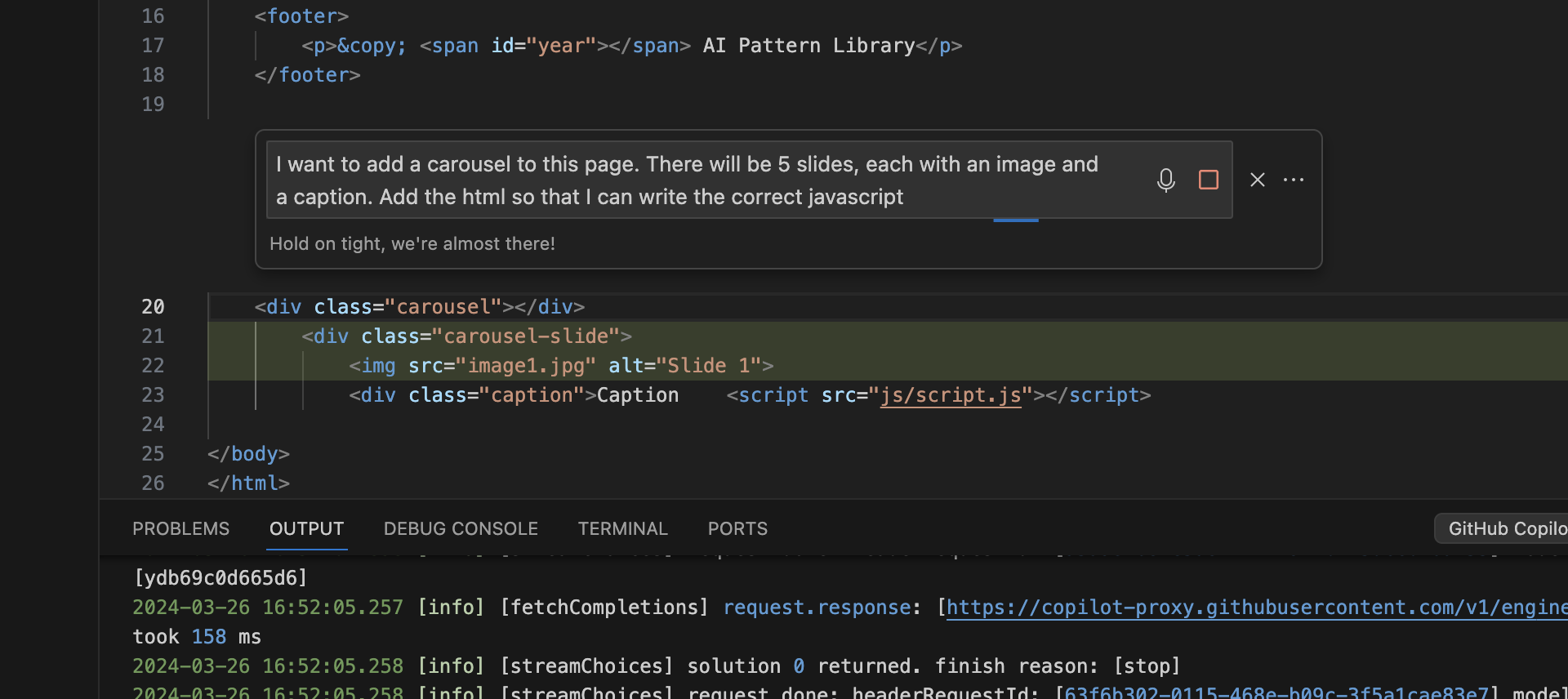Click the "Hold on tight" status message
This screenshot has height=699, width=1568.
pyautogui.click(x=412, y=244)
